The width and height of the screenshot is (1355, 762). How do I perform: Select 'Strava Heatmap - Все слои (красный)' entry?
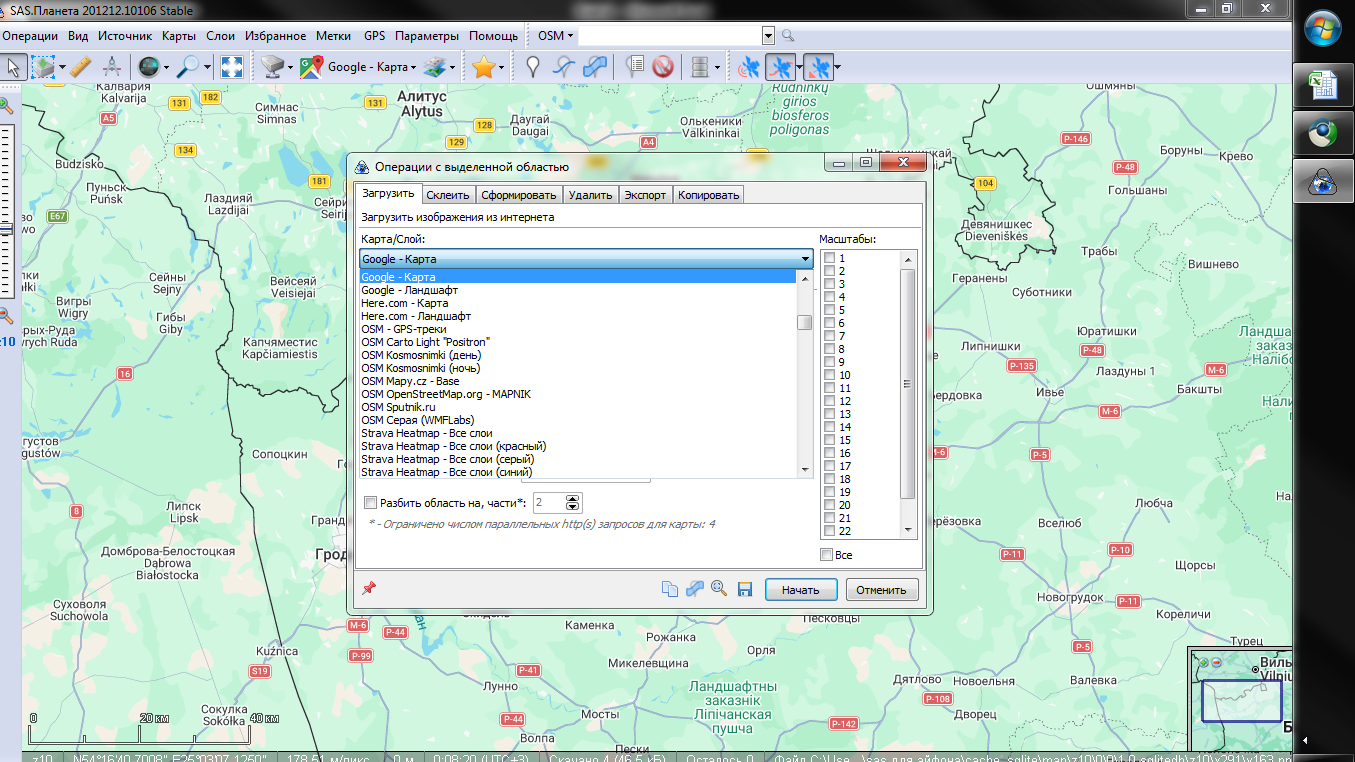click(x=577, y=446)
